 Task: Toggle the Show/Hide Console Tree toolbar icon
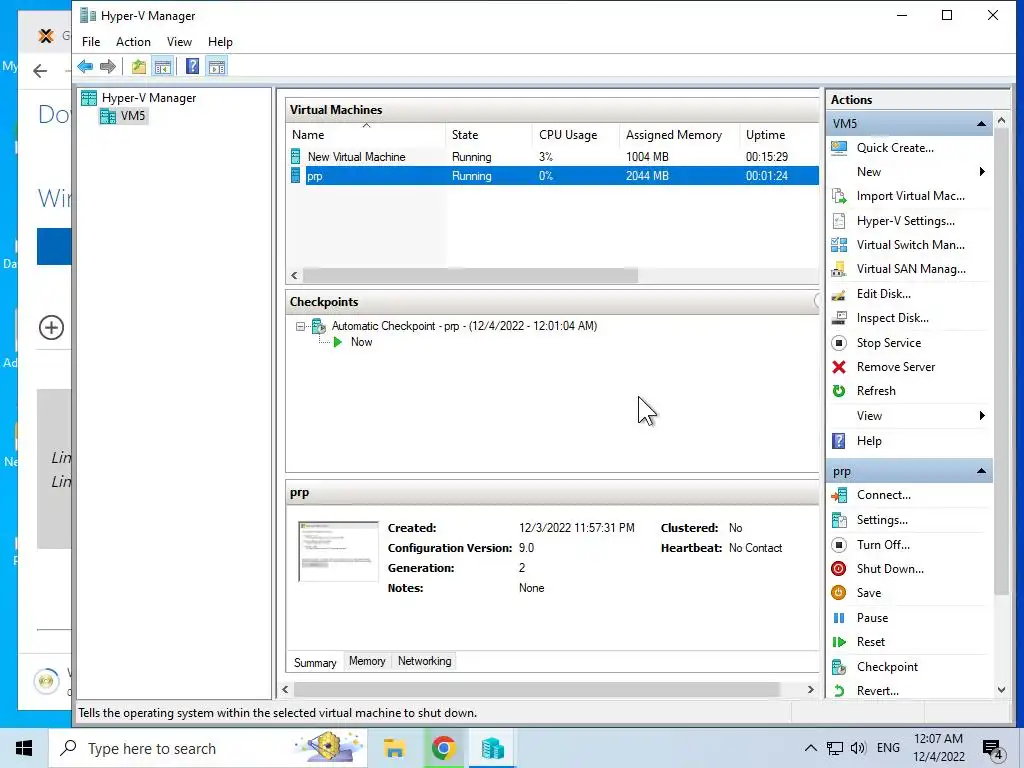[x=163, y=67]
